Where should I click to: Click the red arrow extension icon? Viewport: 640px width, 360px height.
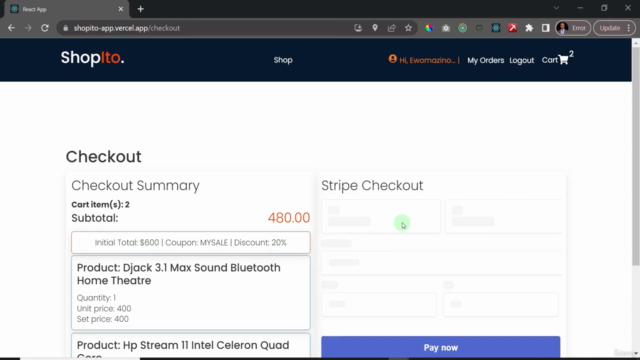(x=513, y=28)
